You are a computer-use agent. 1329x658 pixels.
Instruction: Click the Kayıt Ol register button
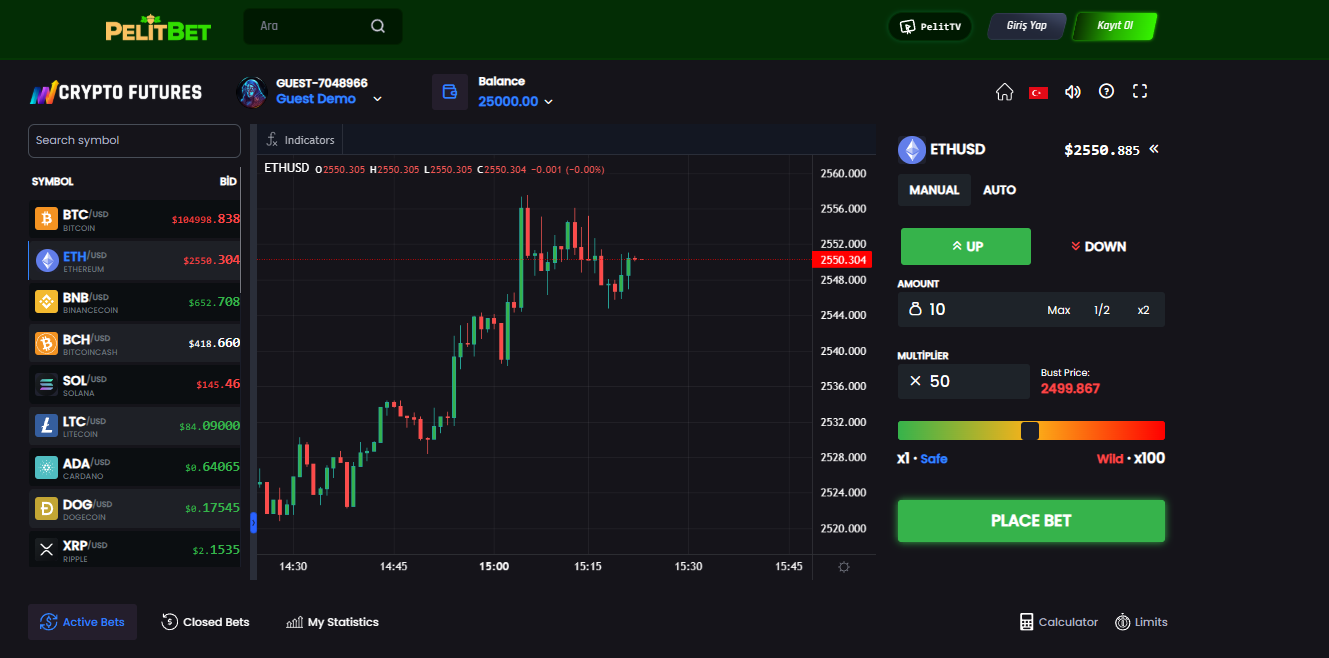(1114, 26)
